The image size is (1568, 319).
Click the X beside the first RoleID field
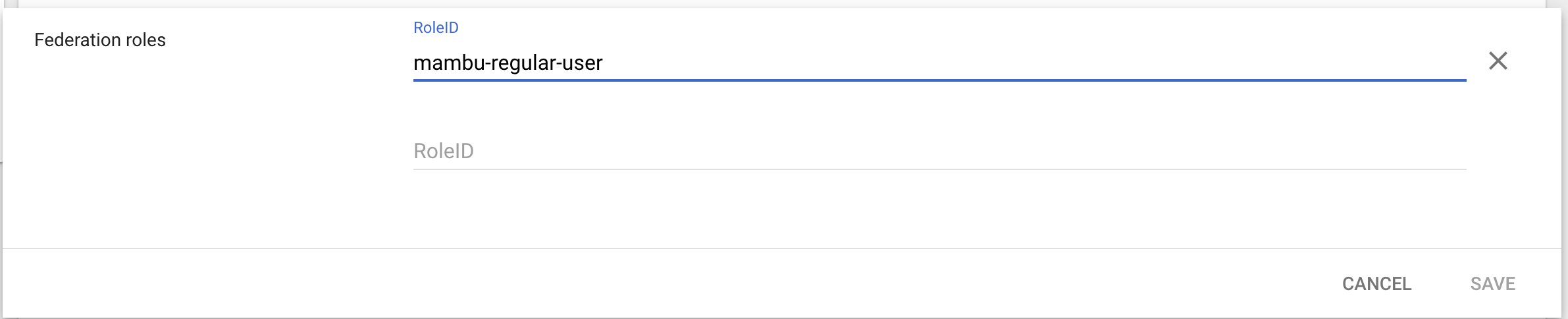1498,61
